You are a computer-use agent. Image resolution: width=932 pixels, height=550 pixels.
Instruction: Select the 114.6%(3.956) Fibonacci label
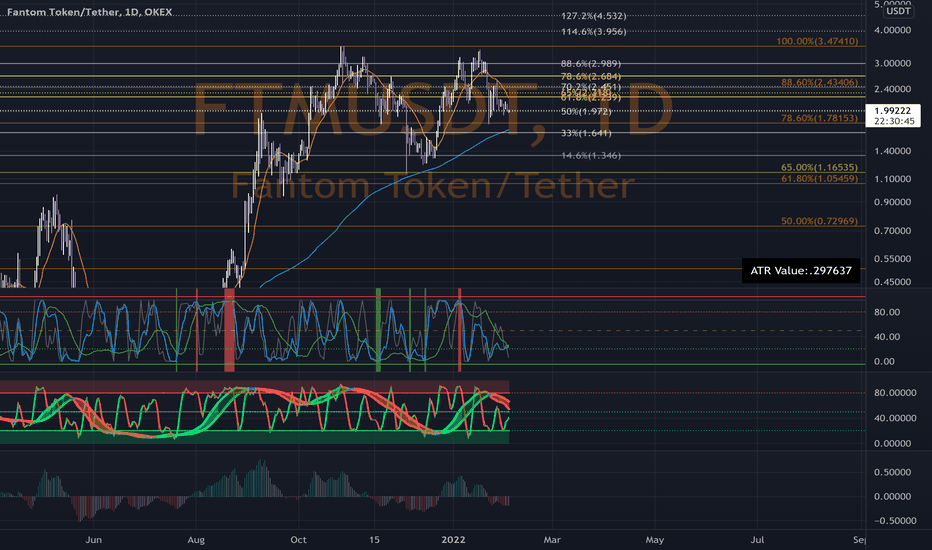point(593,32)
